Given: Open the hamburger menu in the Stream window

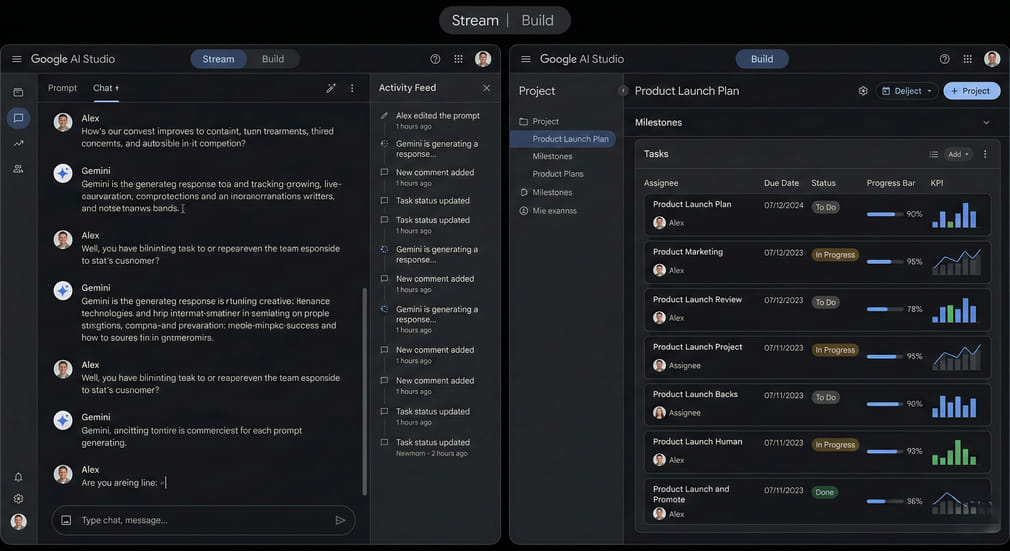Looking at the screenshot, I should point(17,59).
